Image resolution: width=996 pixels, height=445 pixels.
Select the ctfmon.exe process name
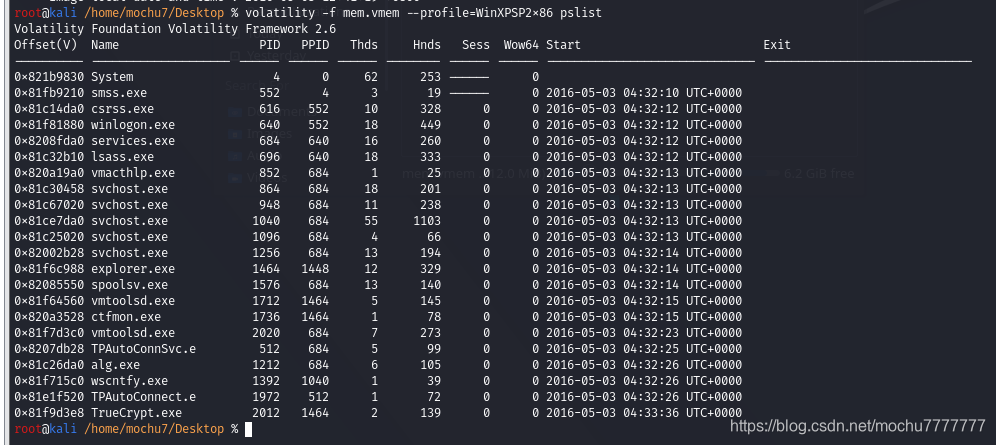tap(126, 317)
